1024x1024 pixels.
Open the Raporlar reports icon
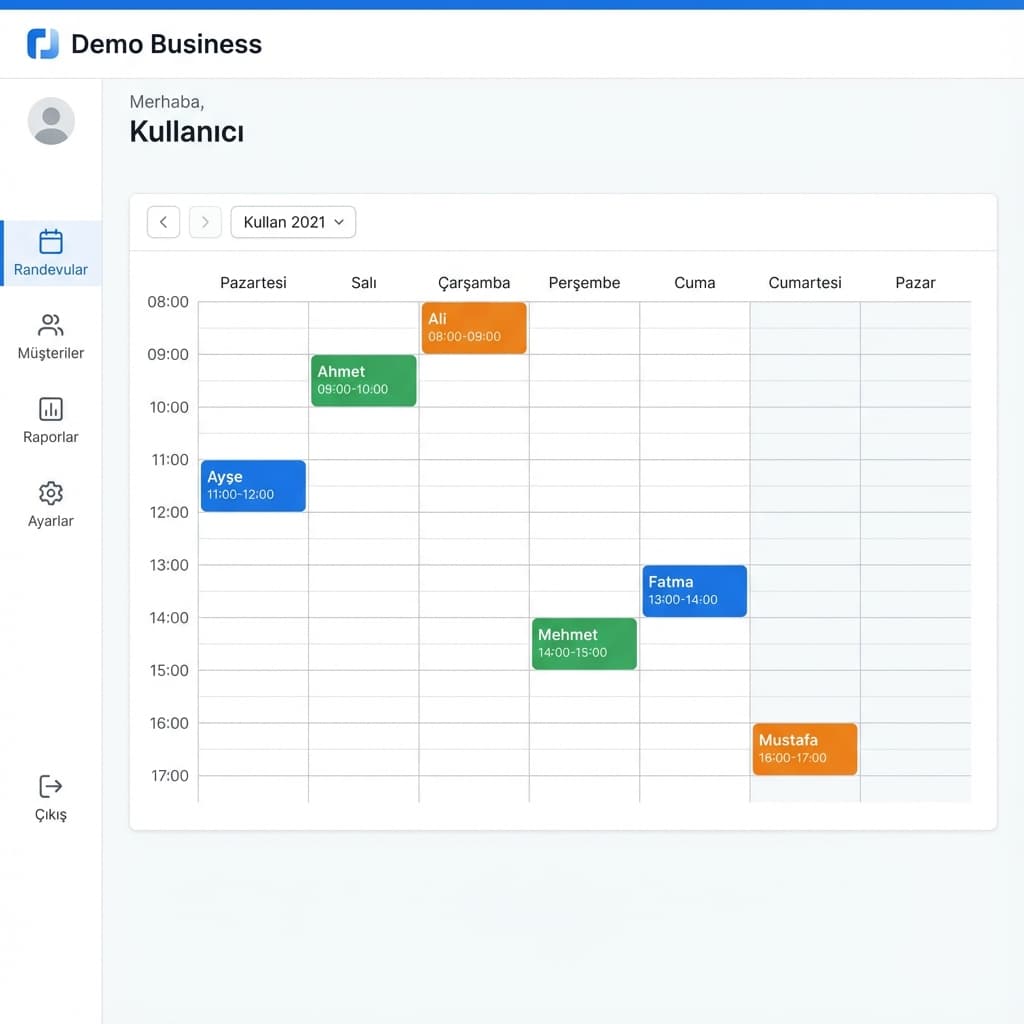51,410
